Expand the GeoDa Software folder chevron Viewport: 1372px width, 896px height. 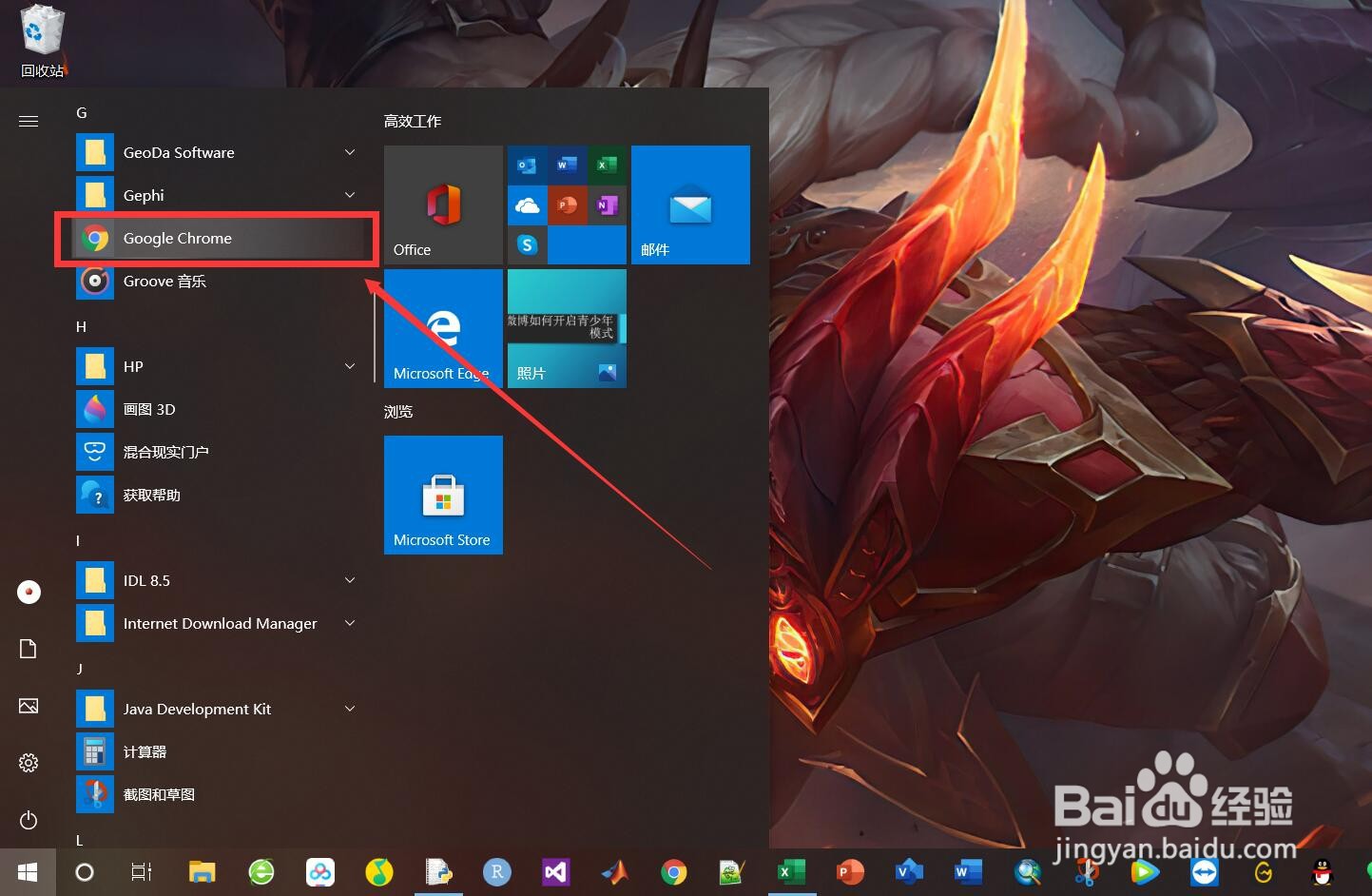350,152
